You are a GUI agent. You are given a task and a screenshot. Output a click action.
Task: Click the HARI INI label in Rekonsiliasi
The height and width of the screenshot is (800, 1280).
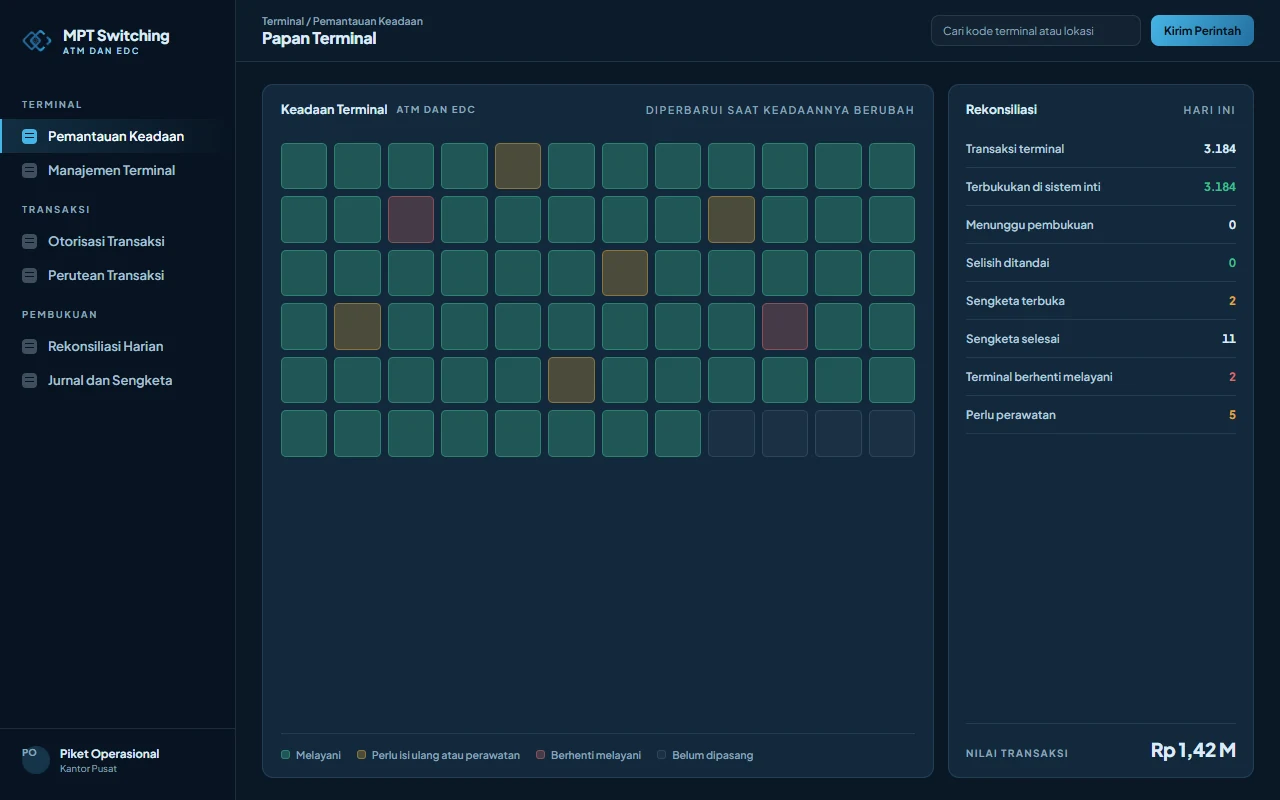(x=1209, y=110)
